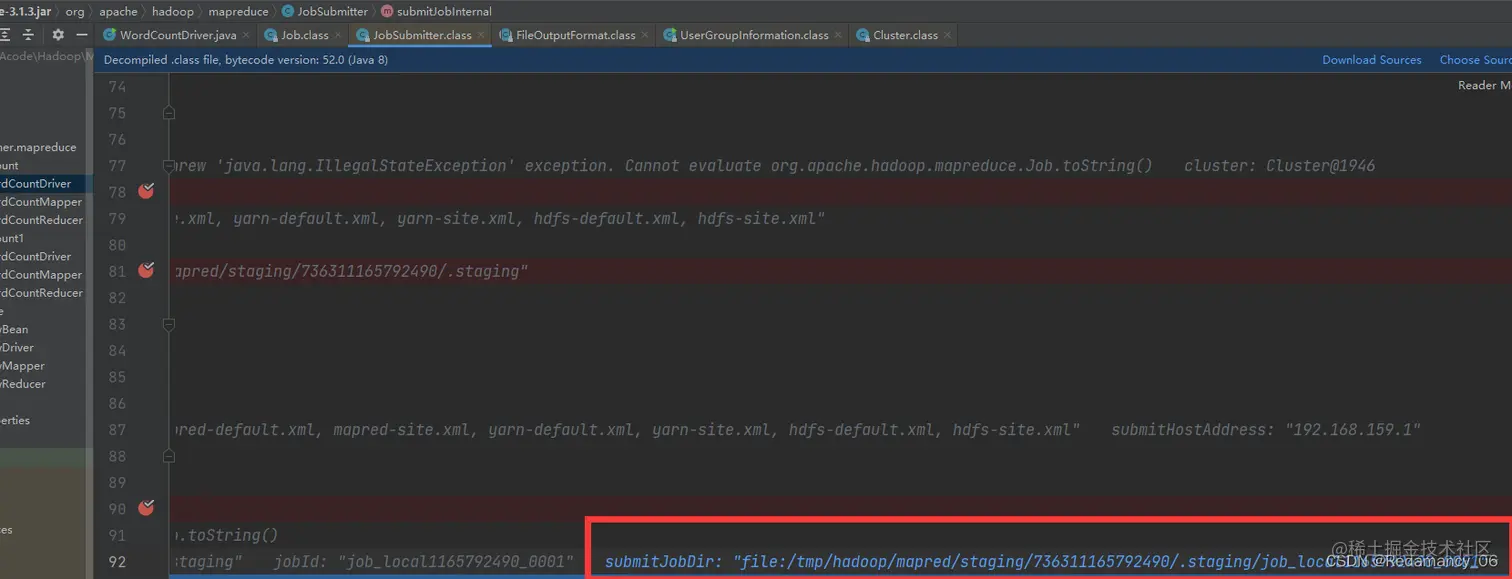Collapse the code fold at line 83
This screenshot has height=579, width=1512.
(x=169, y=324)
